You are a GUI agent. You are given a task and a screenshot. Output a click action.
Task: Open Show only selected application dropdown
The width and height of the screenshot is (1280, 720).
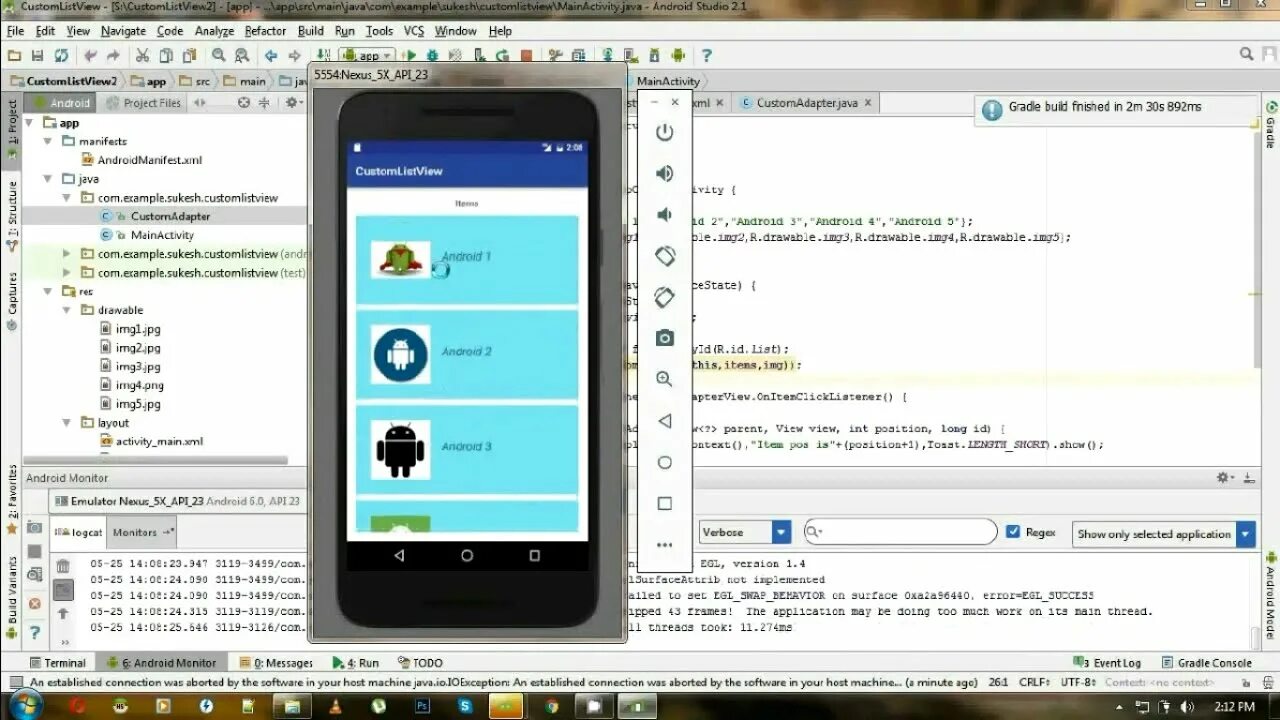[1163, 534]
